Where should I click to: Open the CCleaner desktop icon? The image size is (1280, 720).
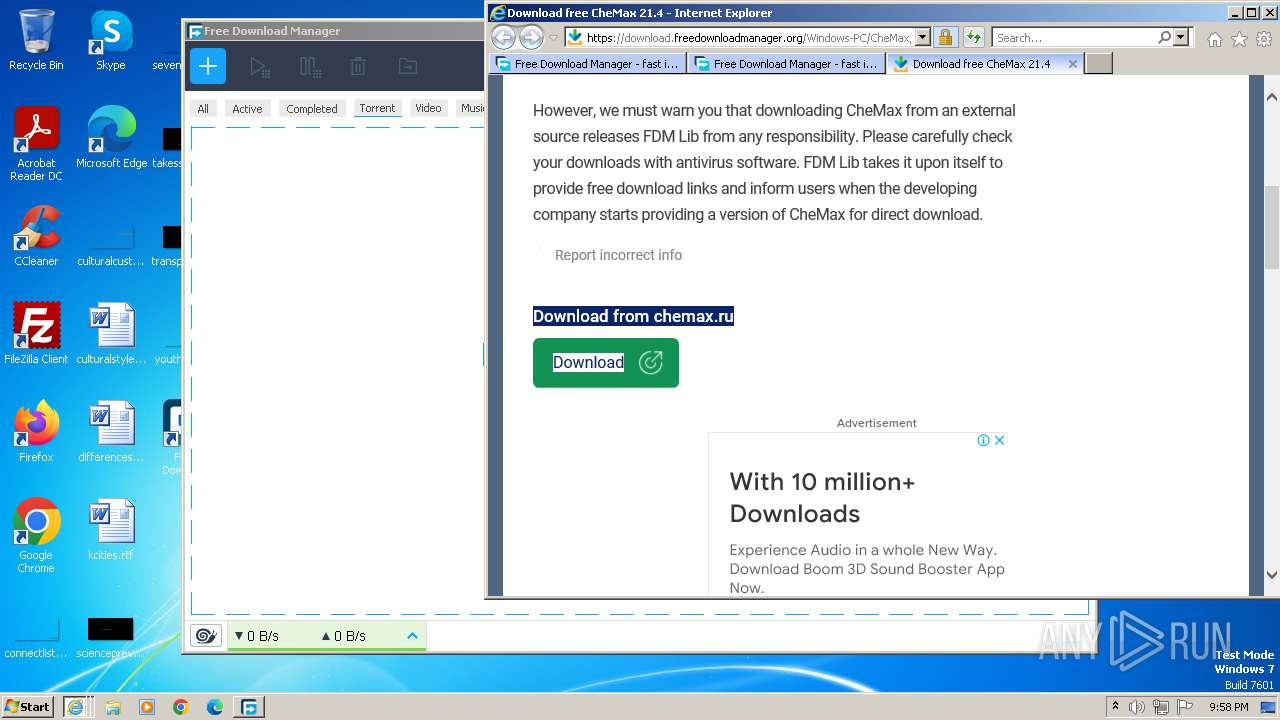36,237
